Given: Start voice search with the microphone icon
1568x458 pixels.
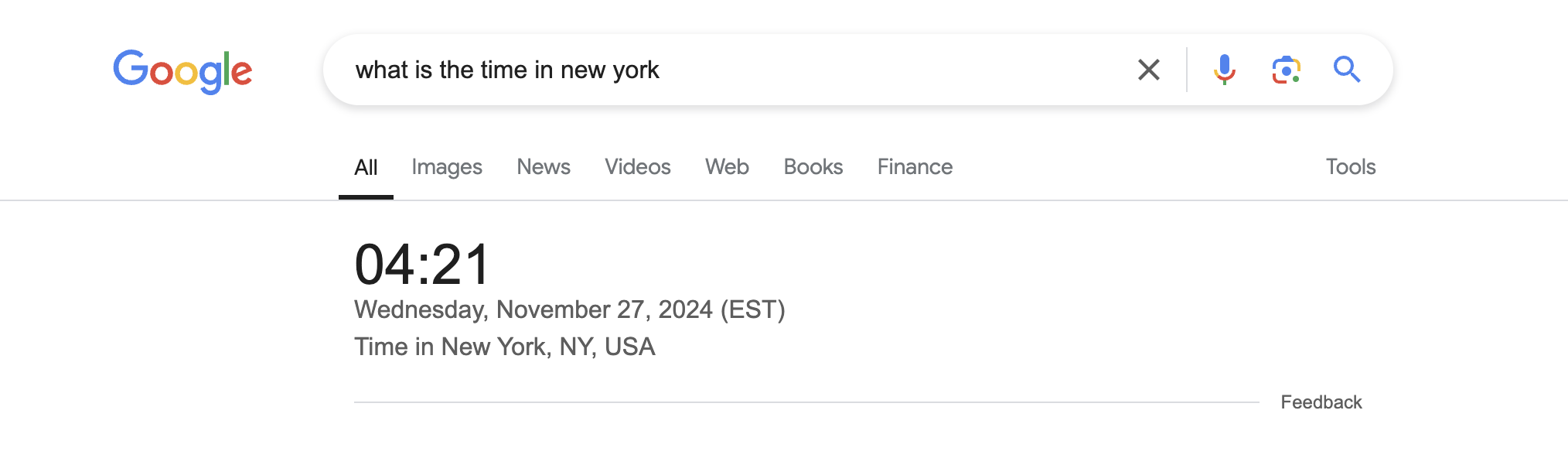Looking at the screenshot, I should click(1225, 70).
